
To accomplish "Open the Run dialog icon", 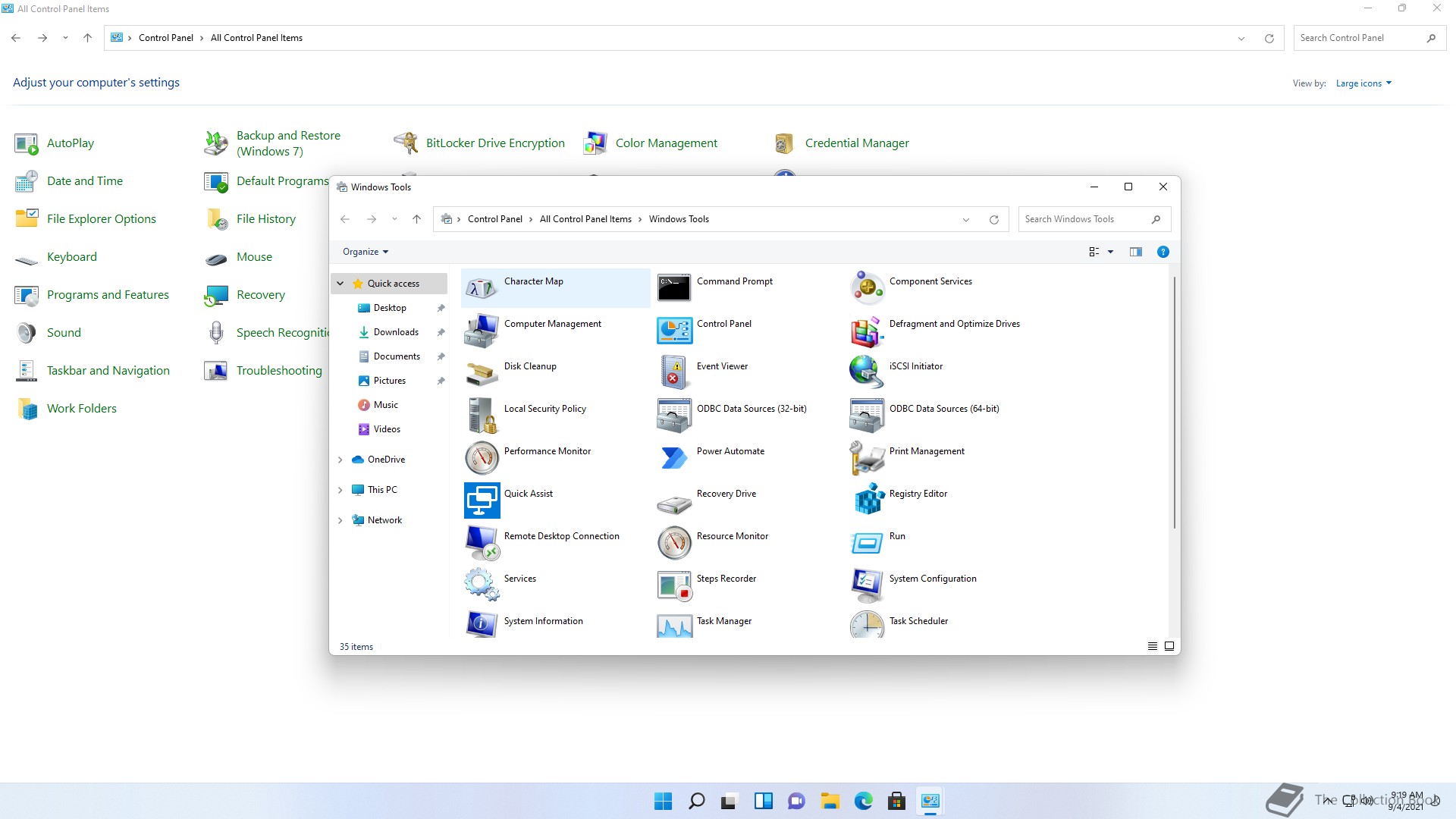I will [x=867, y=543].
